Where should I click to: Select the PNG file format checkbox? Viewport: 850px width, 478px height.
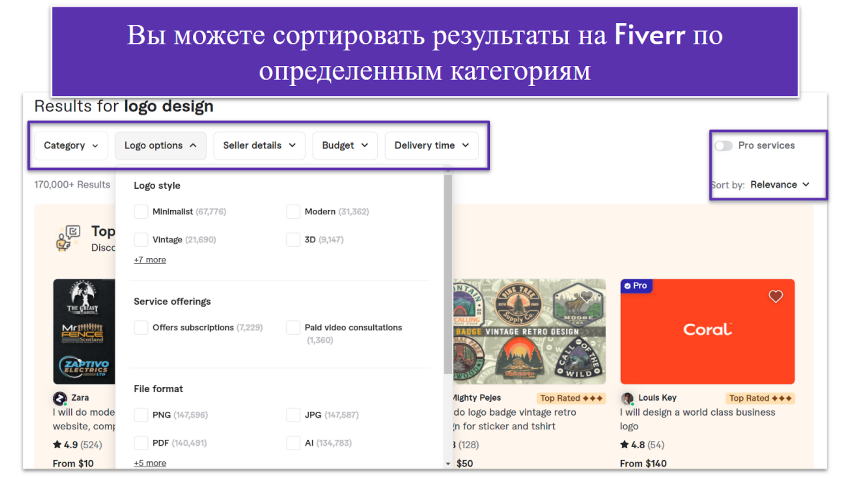tap(141, 415)
